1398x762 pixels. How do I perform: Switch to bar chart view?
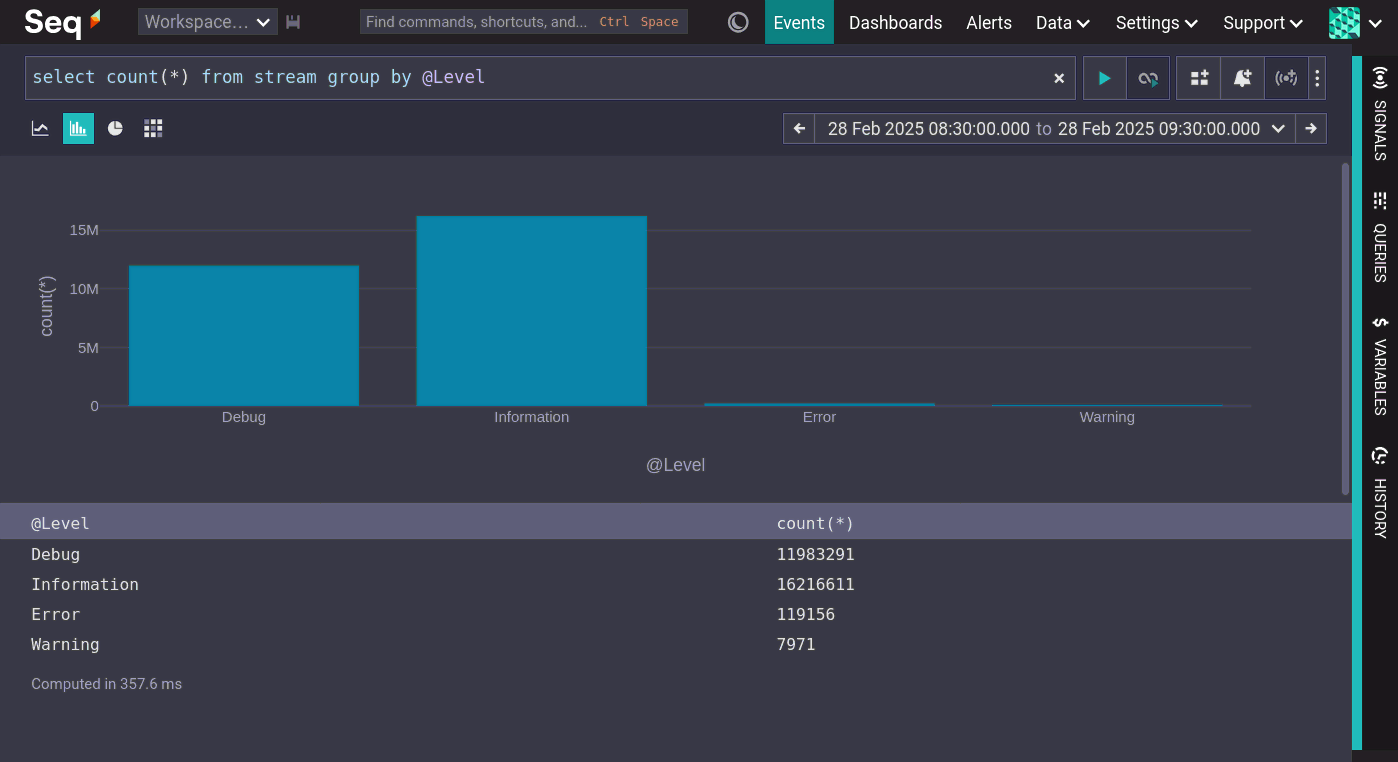[78, 128]
